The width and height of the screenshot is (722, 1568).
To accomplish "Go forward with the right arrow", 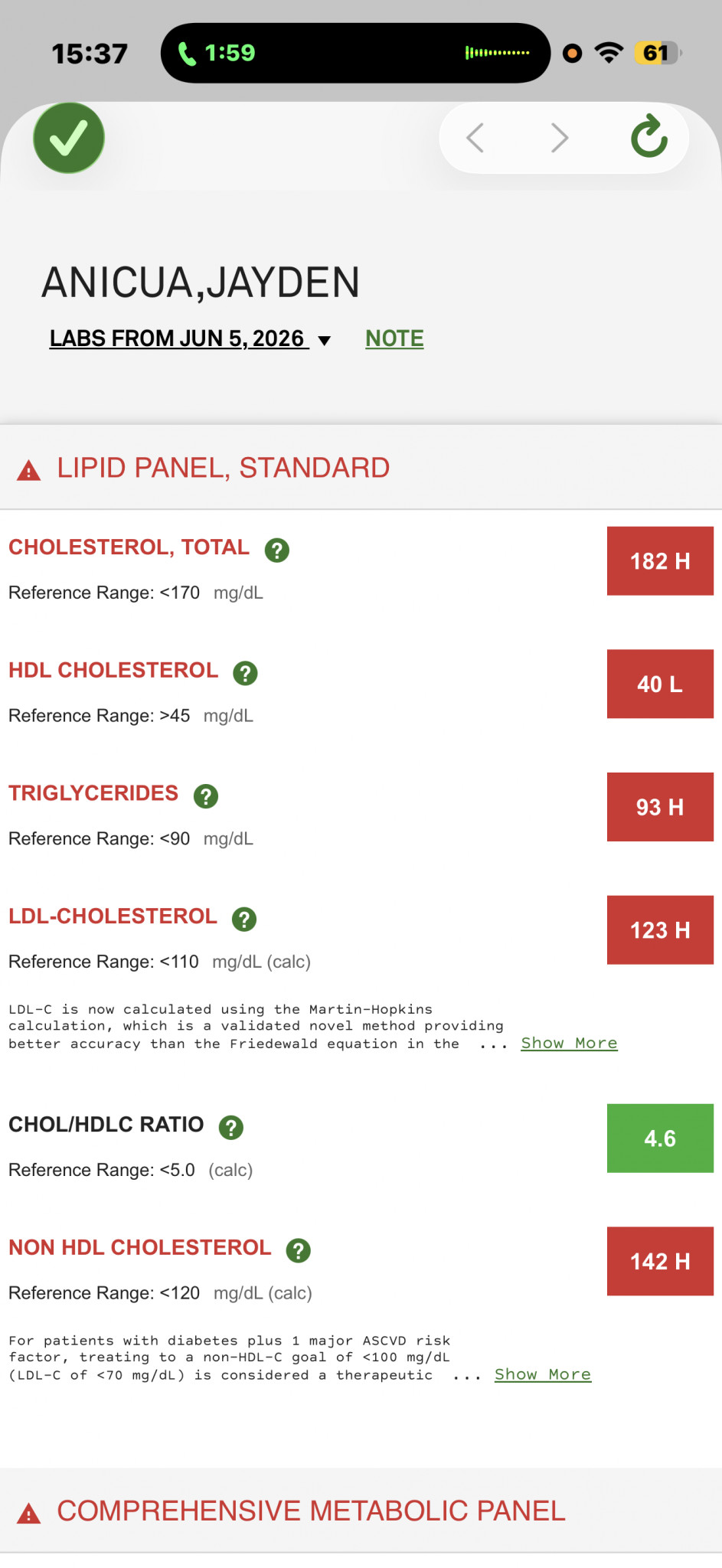I will [x=560, y=138].
